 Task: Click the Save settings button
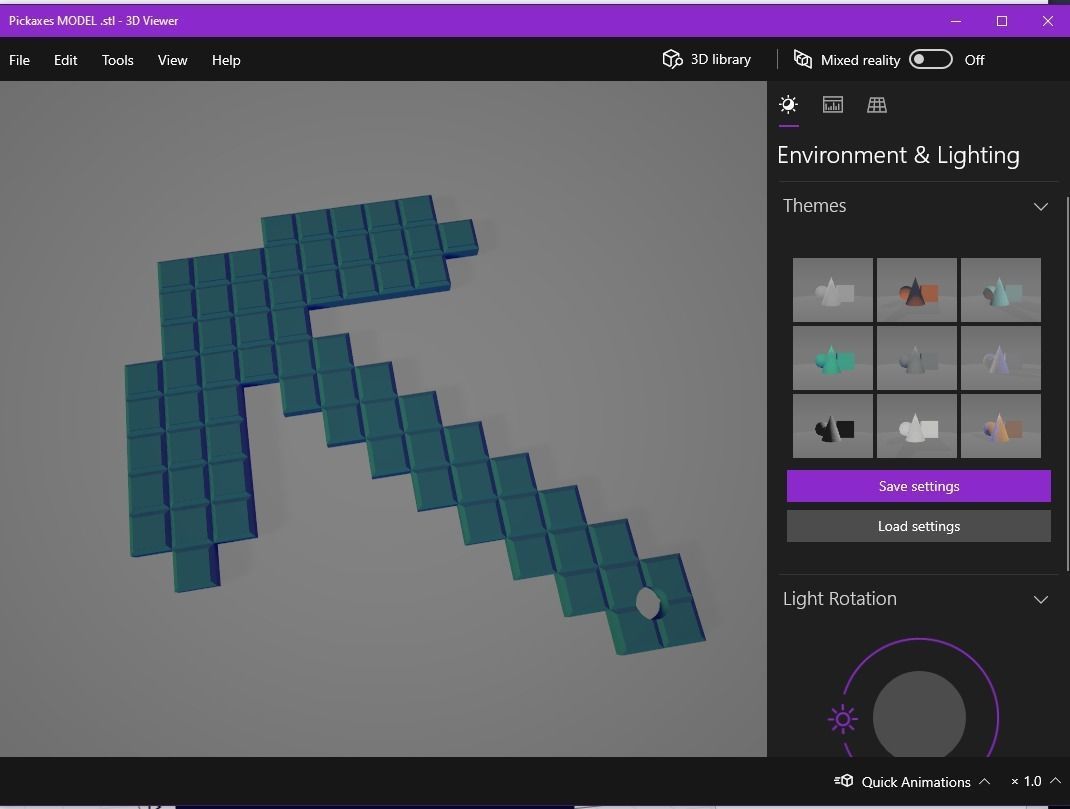(x=919, y=486)
